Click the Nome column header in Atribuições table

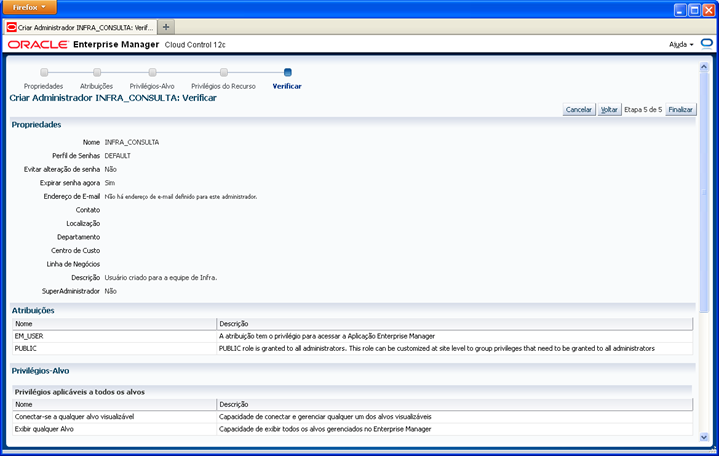tap(114, 324)
